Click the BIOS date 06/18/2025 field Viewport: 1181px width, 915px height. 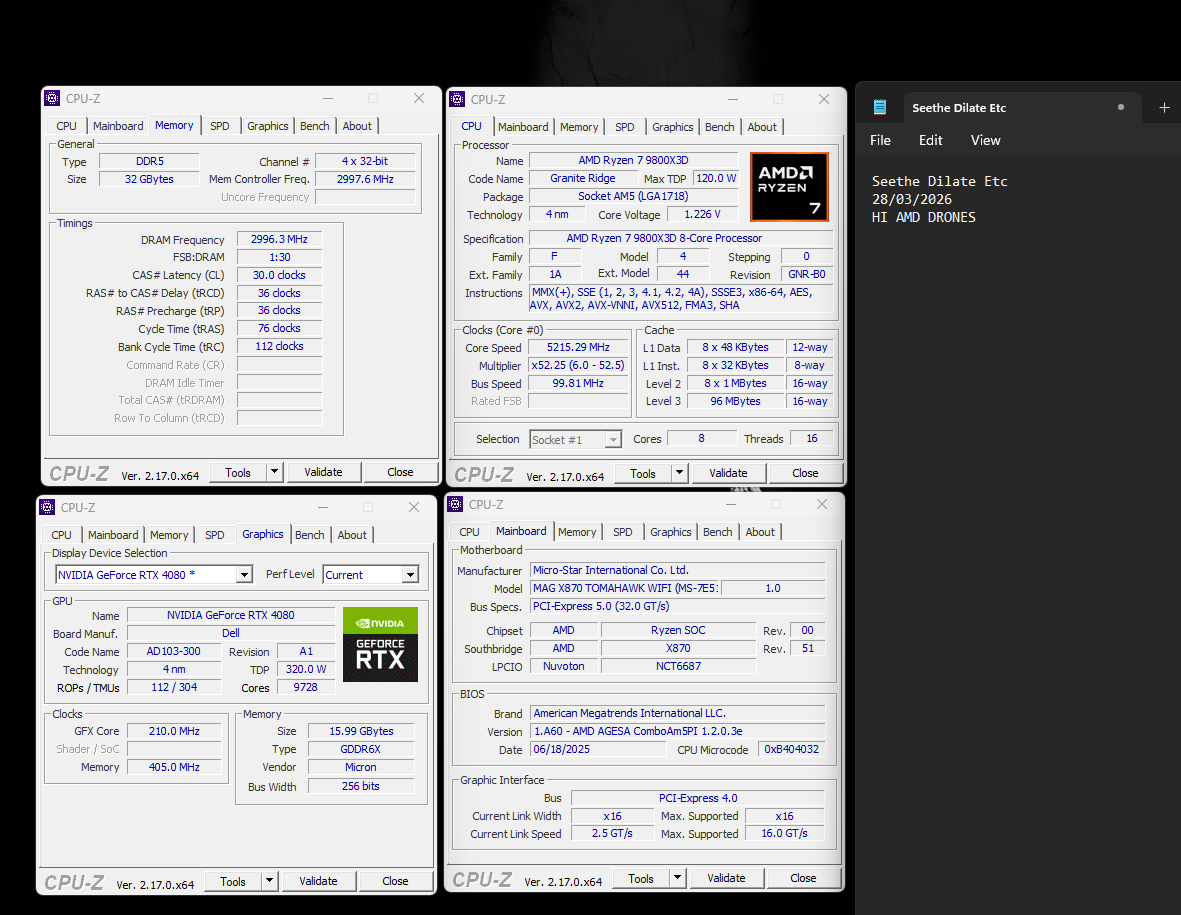[598, 749]
